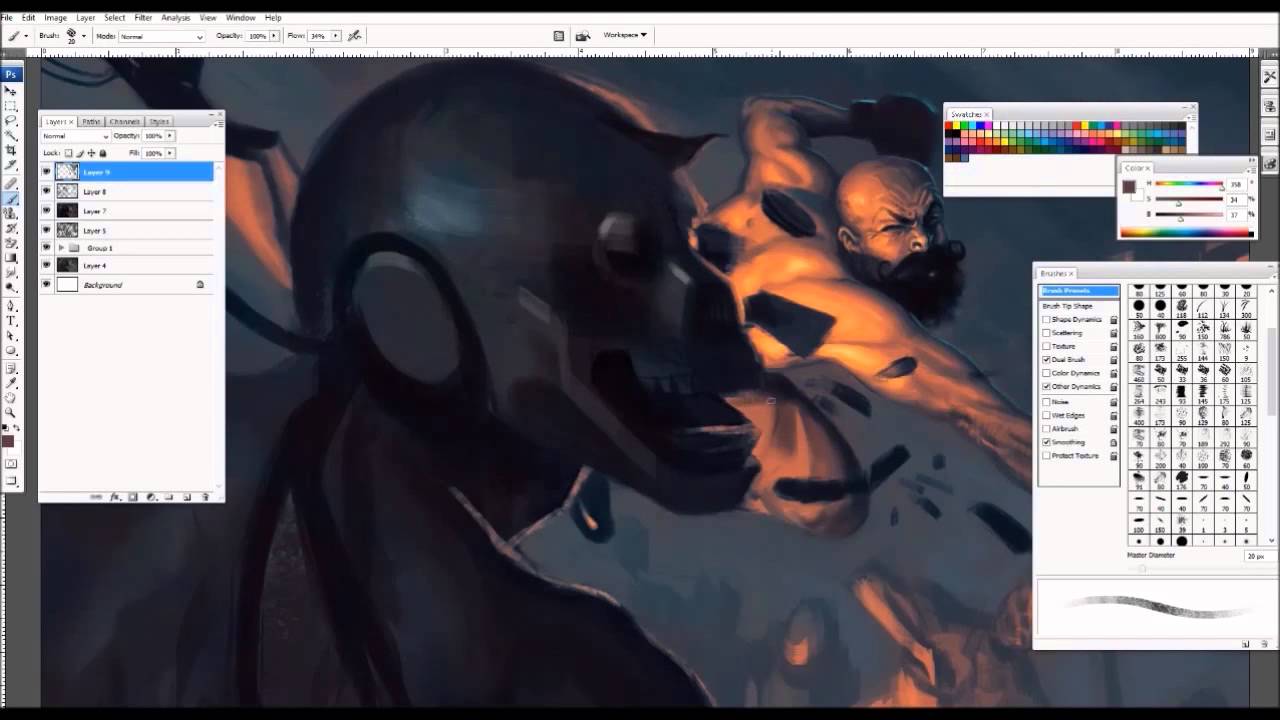Open the Analysis menu

[175, 18]
